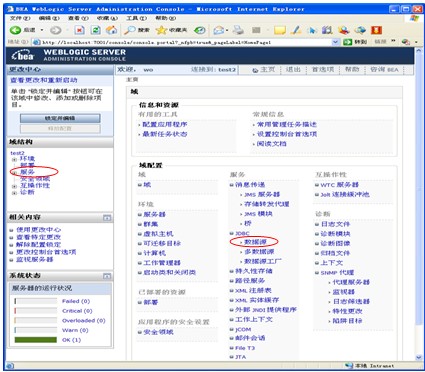Click the Print printer icon

tap(238, 30)
